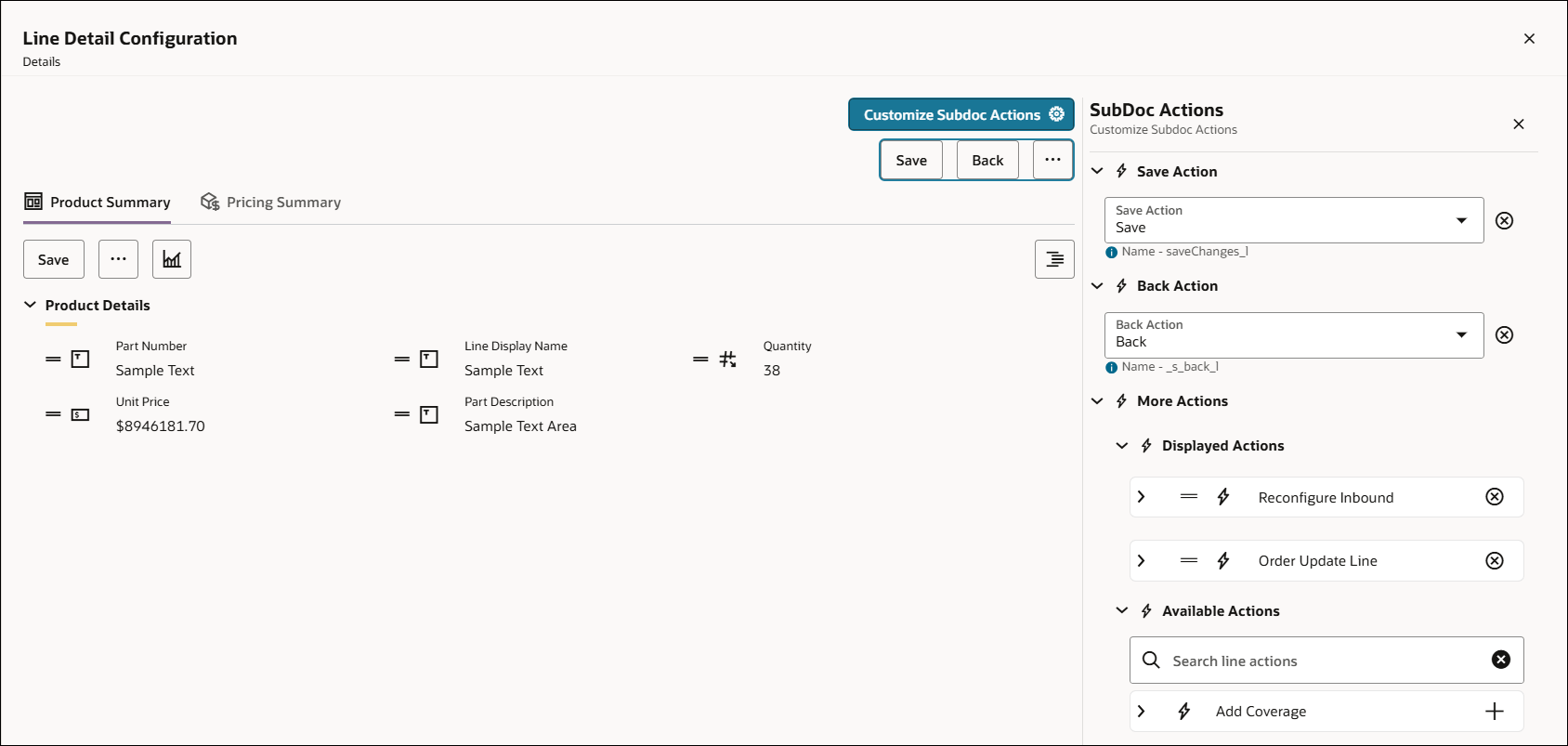Click the top Save button beside Back
The height and width of the screenshot is (746, 1568).
pos(911,160)
